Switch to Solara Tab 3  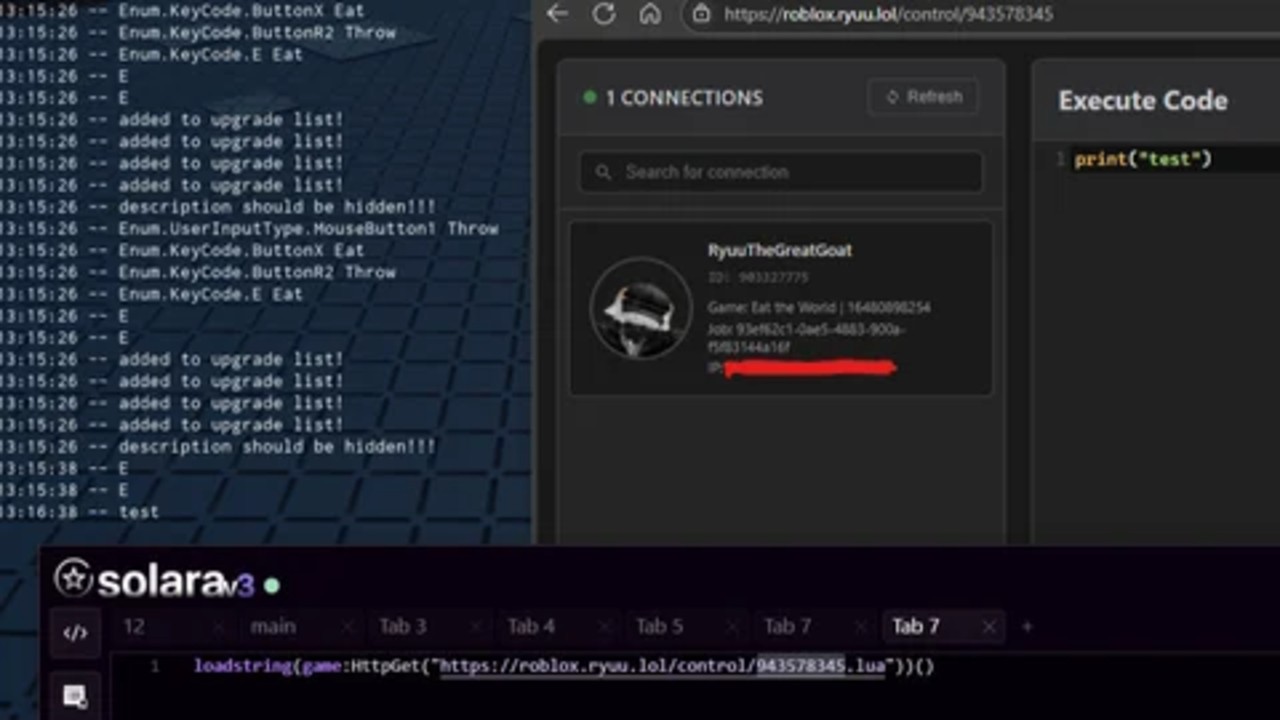pos(402,627)
